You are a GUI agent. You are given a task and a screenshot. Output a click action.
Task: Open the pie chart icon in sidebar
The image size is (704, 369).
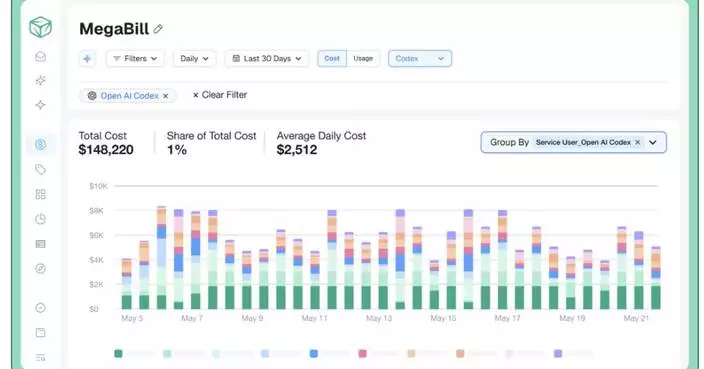click(x=40, y=219)
